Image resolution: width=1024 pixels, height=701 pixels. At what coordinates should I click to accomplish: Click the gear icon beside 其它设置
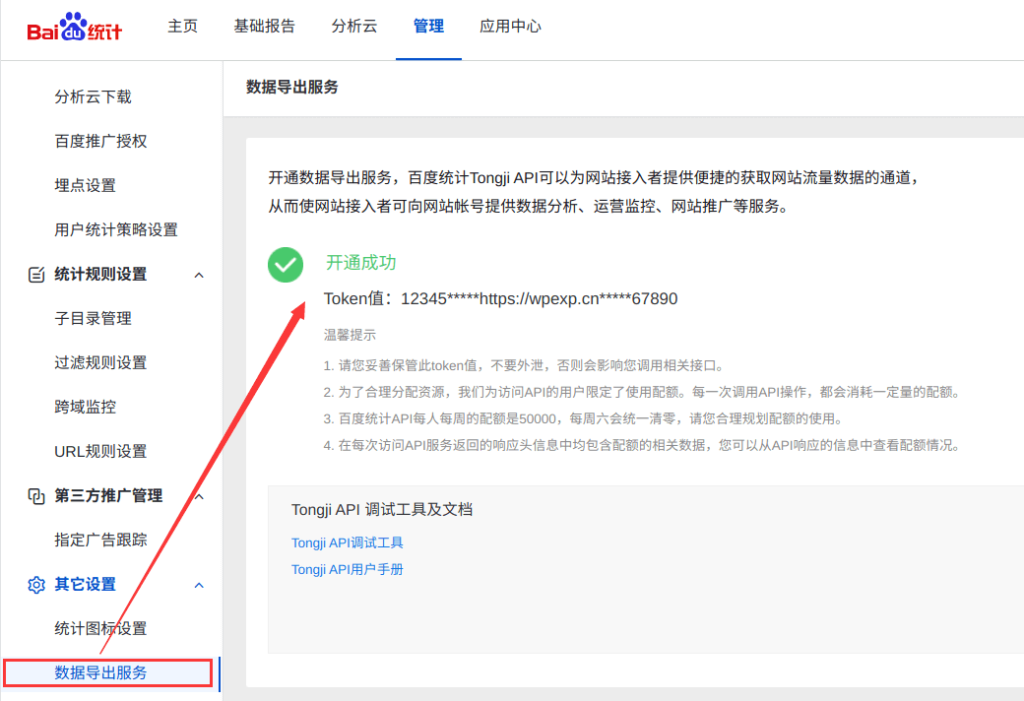(36, 584)
